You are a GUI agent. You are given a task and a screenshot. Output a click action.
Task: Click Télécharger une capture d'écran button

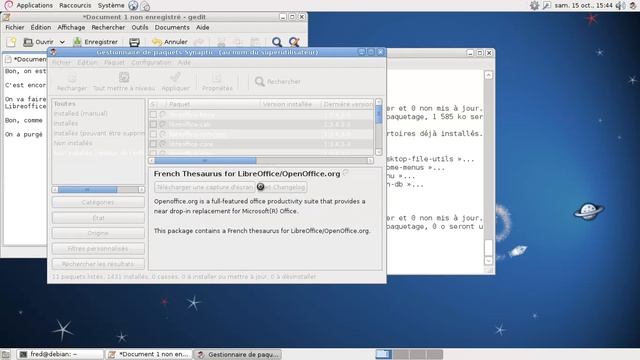[204, 187]
